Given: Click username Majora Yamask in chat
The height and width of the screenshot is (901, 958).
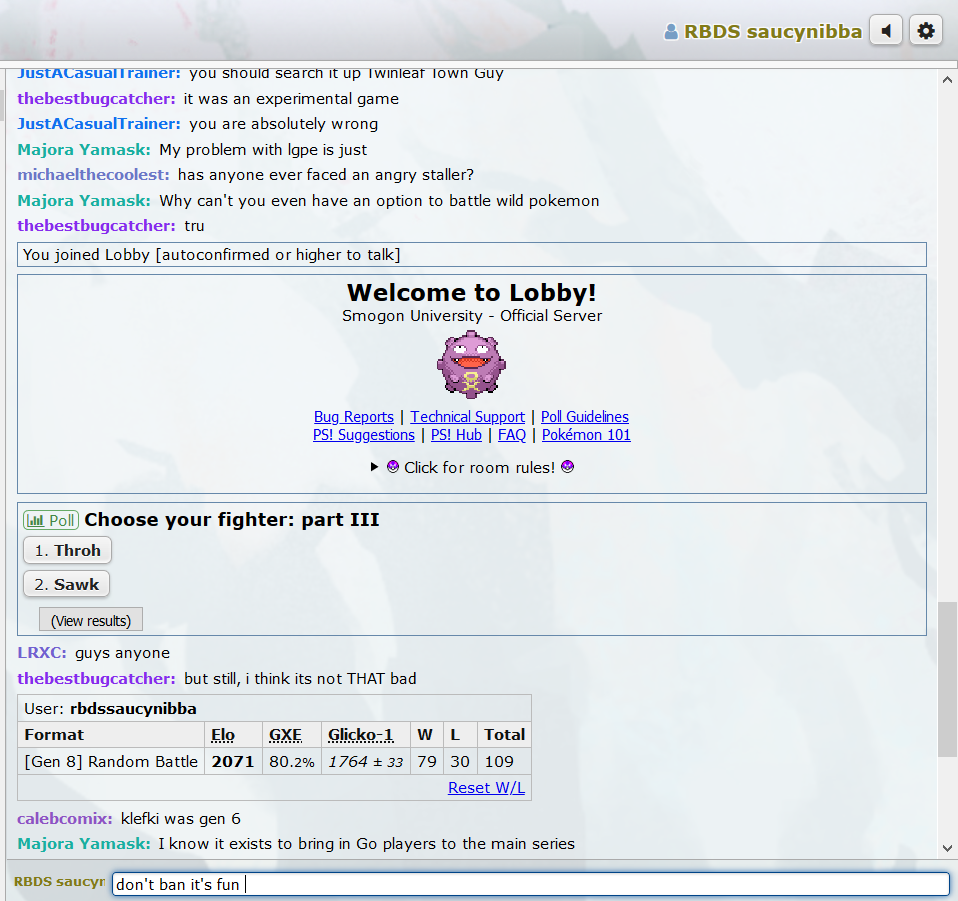Looking at the screenshot, I should (x=84, y=150).
